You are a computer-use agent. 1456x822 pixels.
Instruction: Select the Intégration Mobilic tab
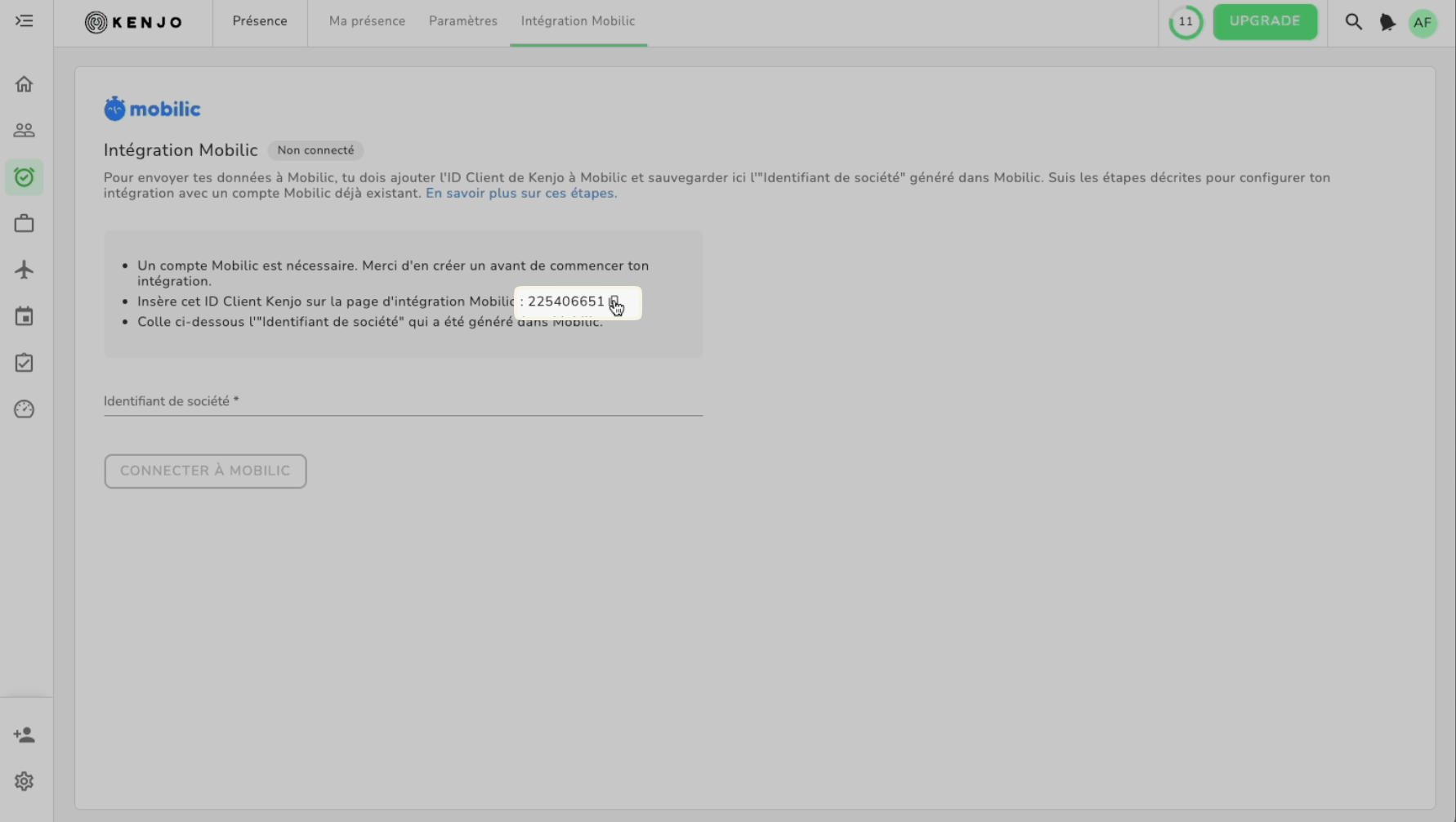(578, 21)
